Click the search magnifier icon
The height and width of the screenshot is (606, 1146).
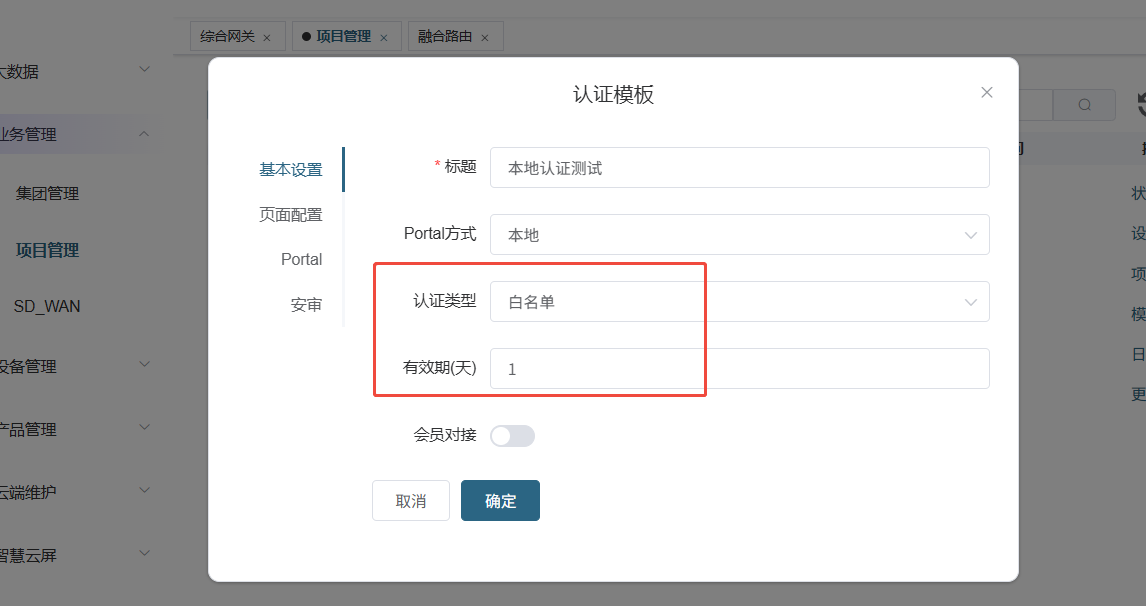(x=1084, y=105)
